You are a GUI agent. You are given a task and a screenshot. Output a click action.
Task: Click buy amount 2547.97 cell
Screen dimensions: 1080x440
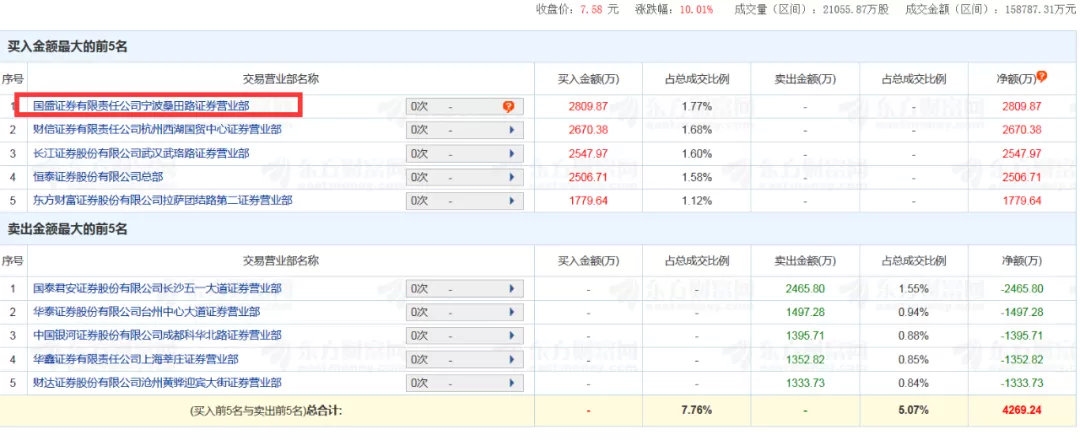coord(588,154)
